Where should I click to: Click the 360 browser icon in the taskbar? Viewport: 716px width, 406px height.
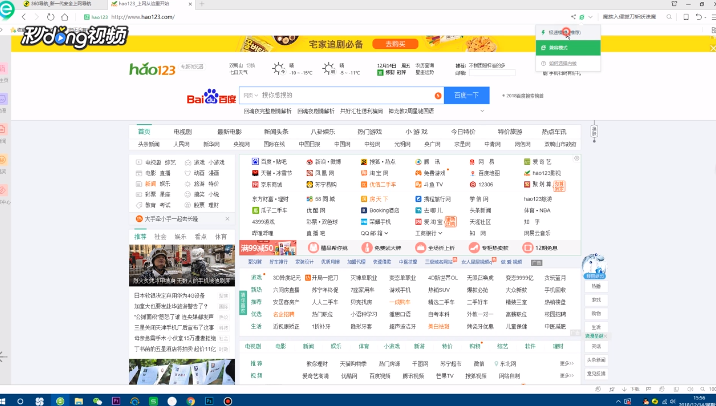[60, 401]
